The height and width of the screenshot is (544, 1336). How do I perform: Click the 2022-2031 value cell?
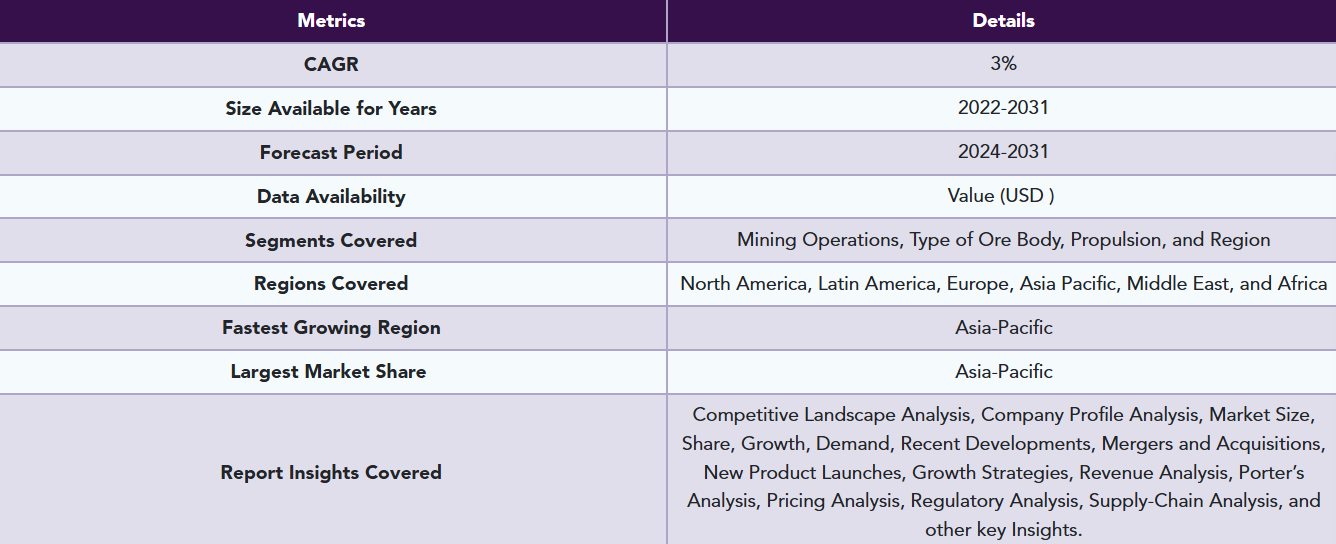pyautogui.click(x=1003, y=108)
